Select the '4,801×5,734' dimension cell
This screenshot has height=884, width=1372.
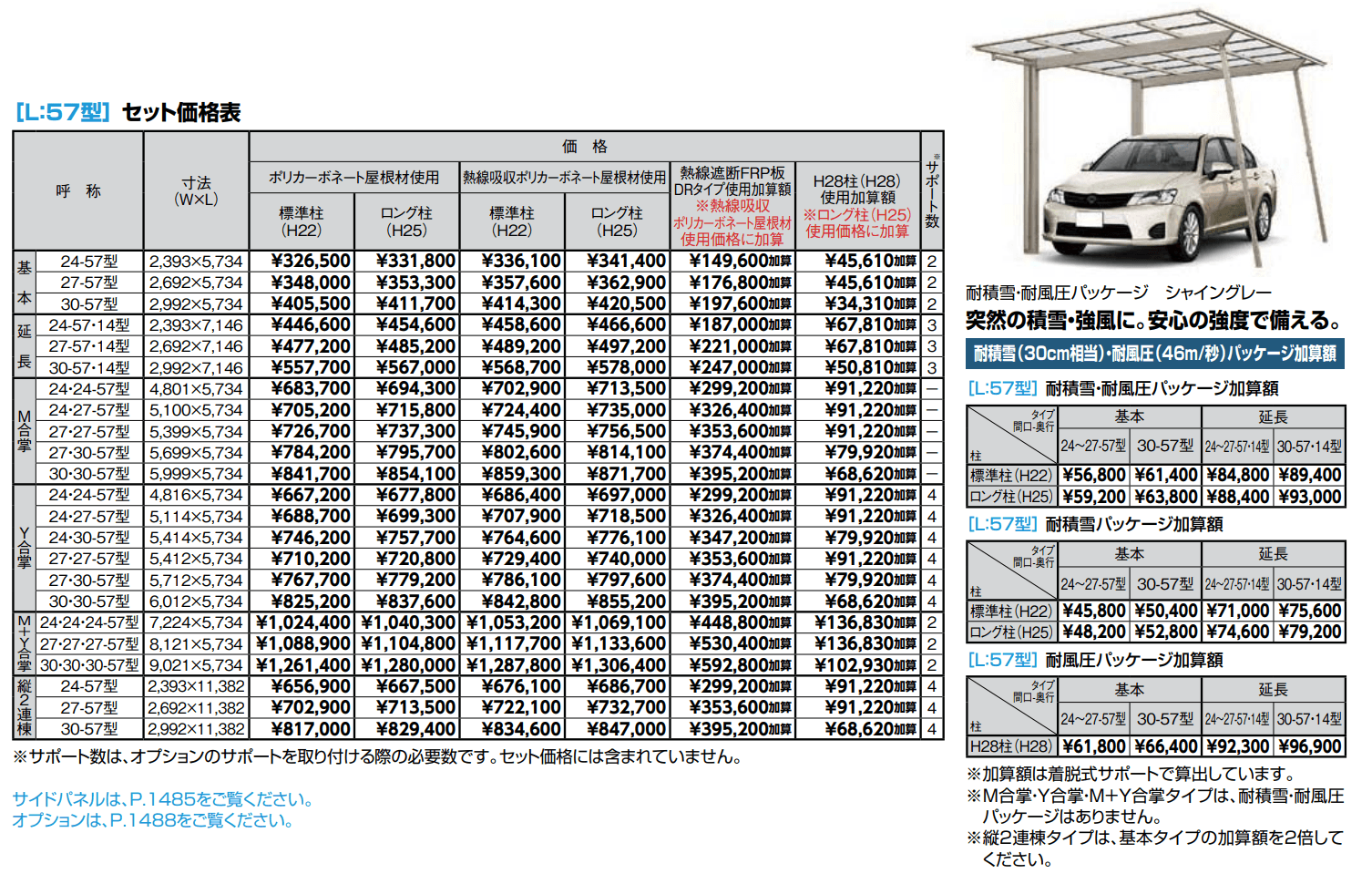pyautogui.click(x=196, y=389)
